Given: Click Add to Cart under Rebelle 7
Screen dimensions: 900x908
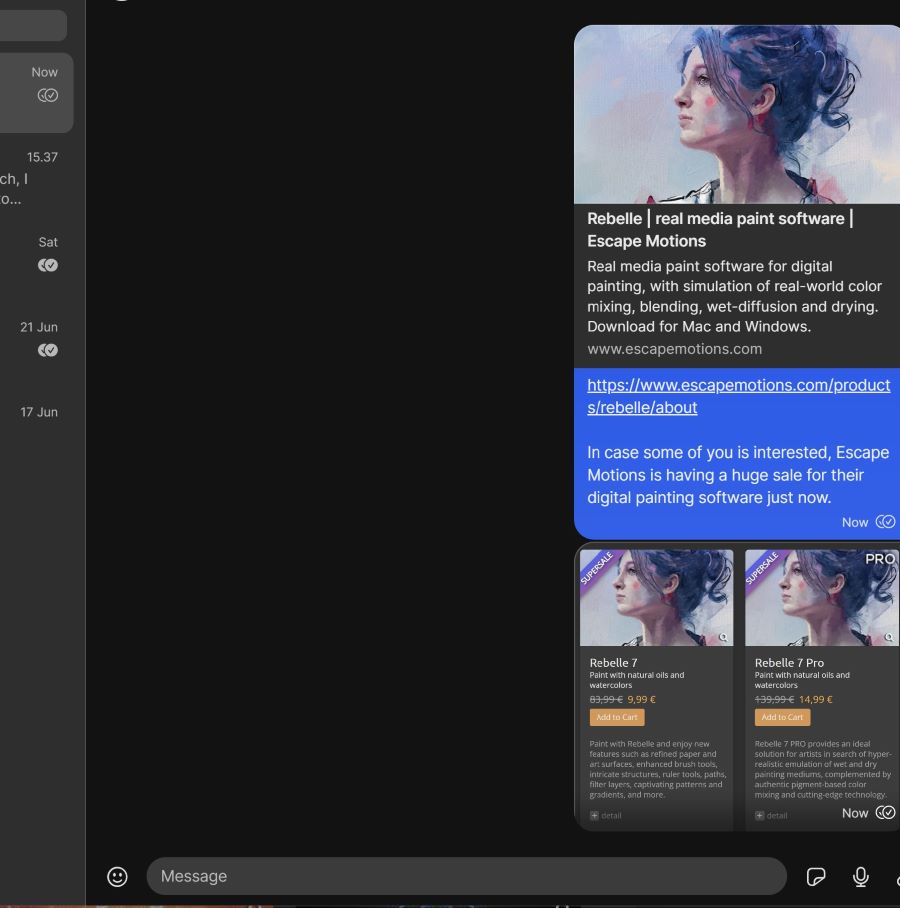Looking at the screenshot, I should coord(617,717).
